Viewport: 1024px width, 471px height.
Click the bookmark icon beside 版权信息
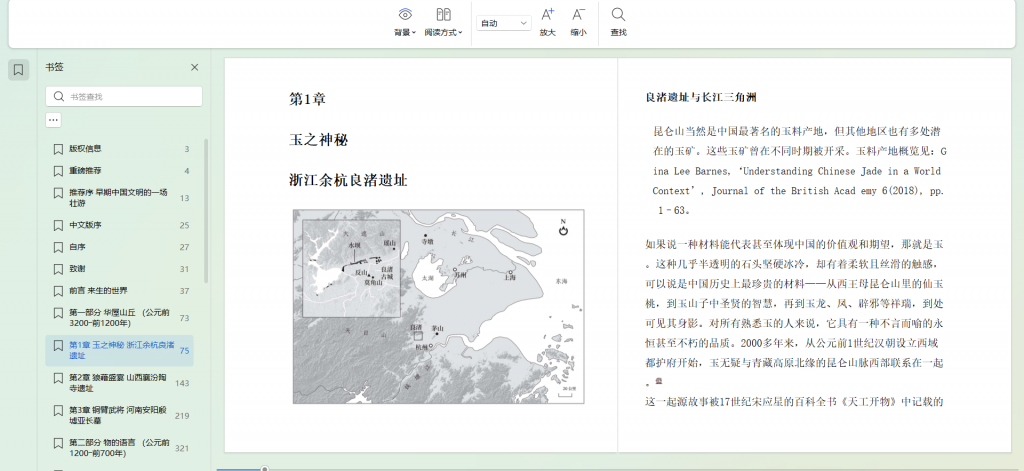click(58, 149)
